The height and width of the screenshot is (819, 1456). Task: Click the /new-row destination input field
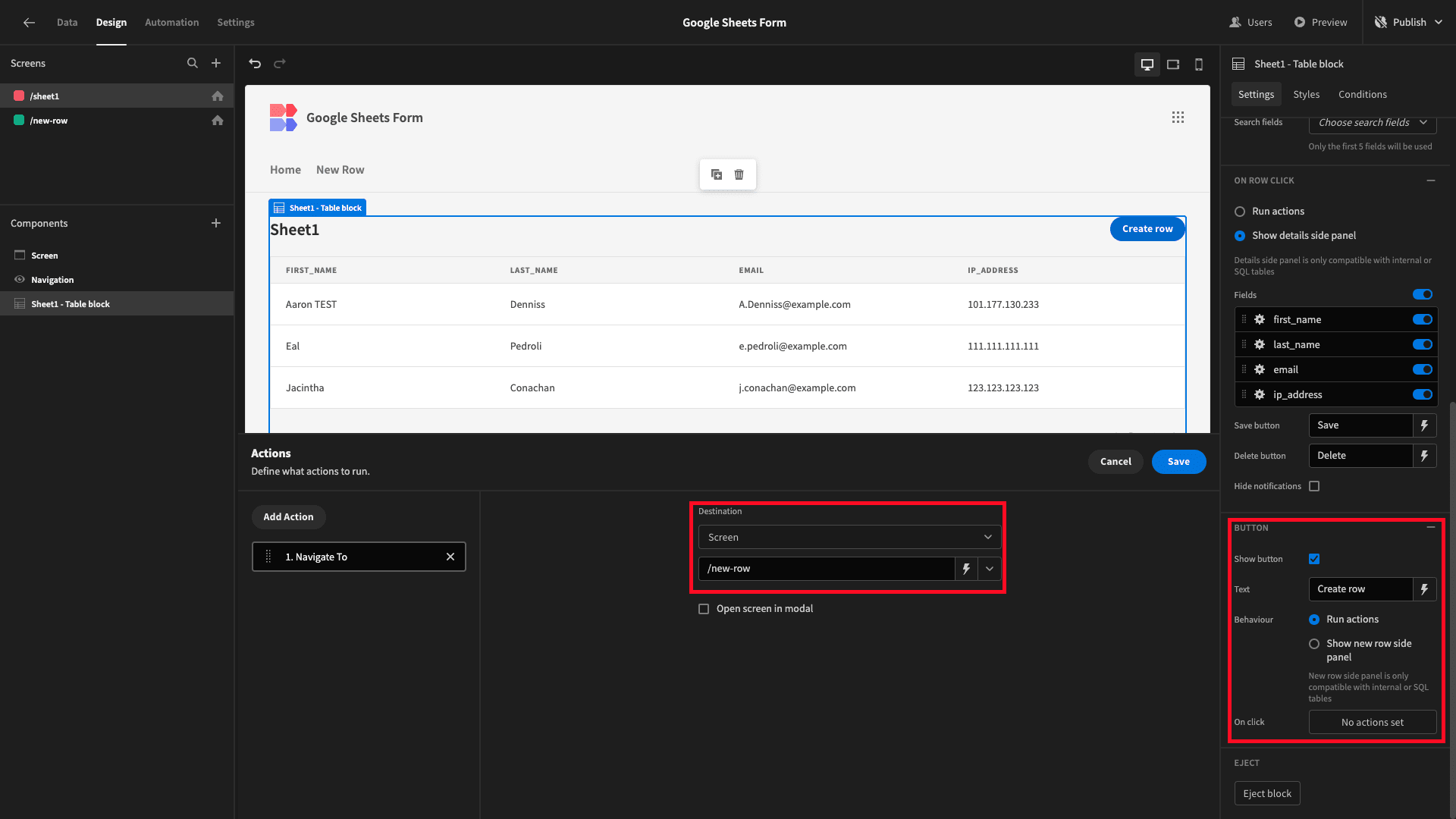point(827,568)
